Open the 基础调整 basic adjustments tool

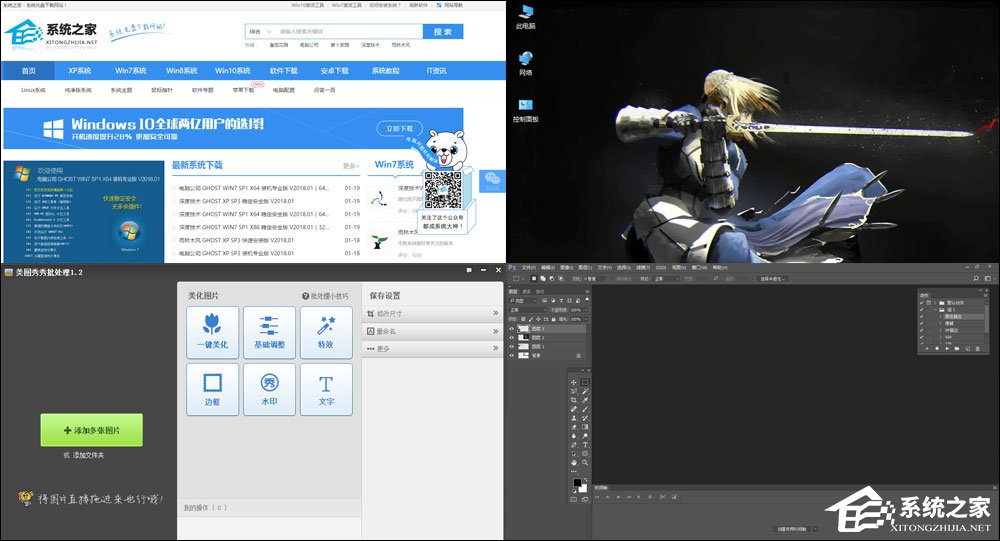269,332
